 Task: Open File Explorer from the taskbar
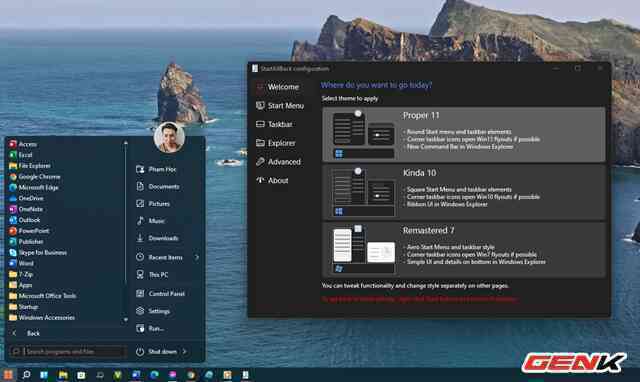pyautogui.click(x=63, y=375)
